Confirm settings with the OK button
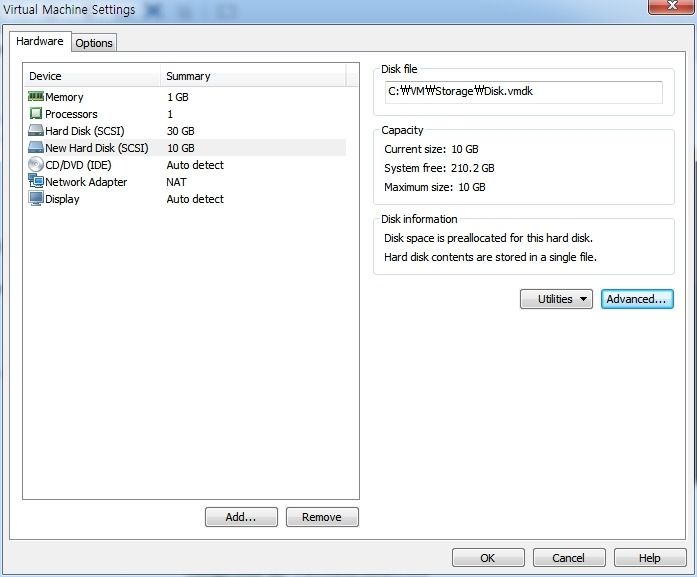Screen dimensions: 697x577 pyautogui.click(x=488, y=558)
